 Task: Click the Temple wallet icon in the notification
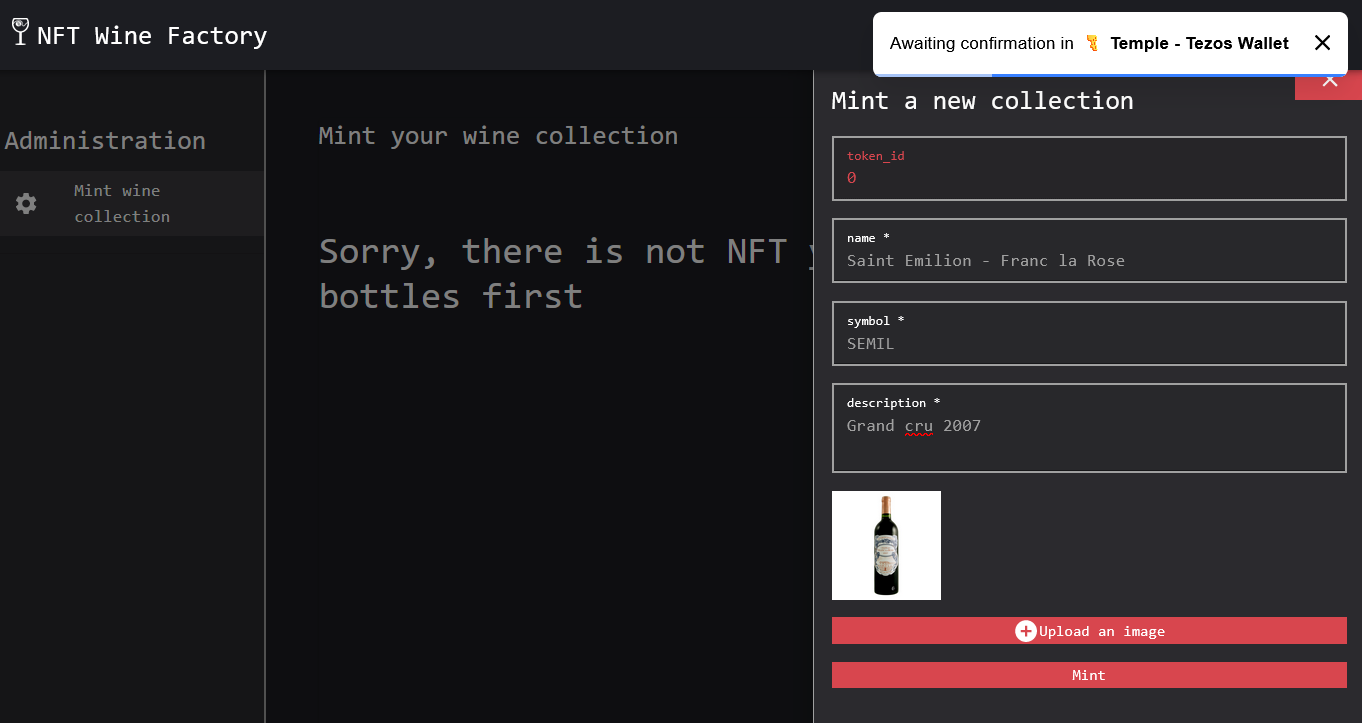(x=1092, y=43)
